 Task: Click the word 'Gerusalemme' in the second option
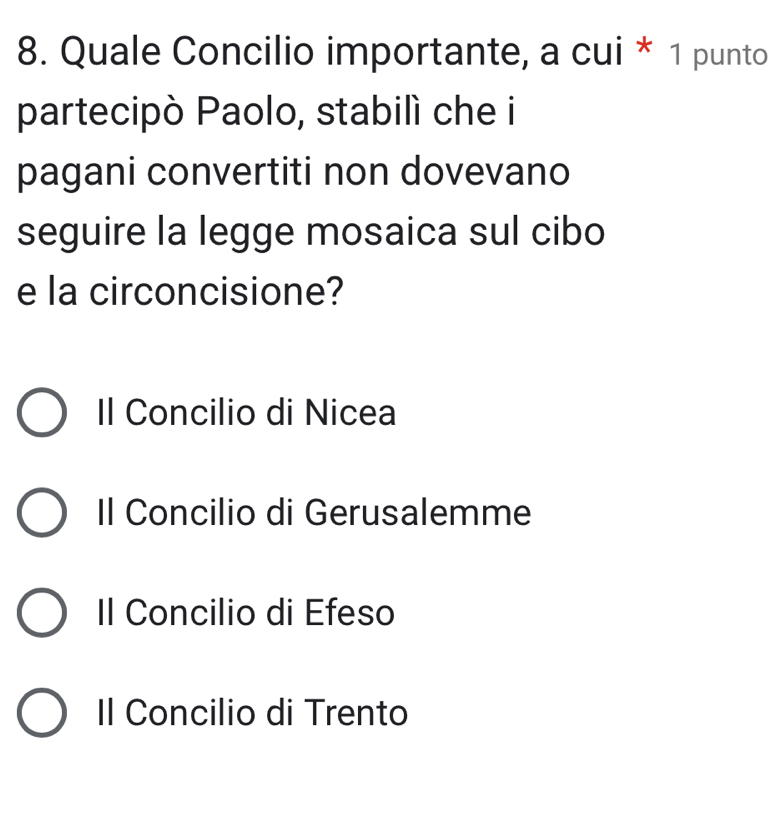pyautogui.click(x=417, y=513)
